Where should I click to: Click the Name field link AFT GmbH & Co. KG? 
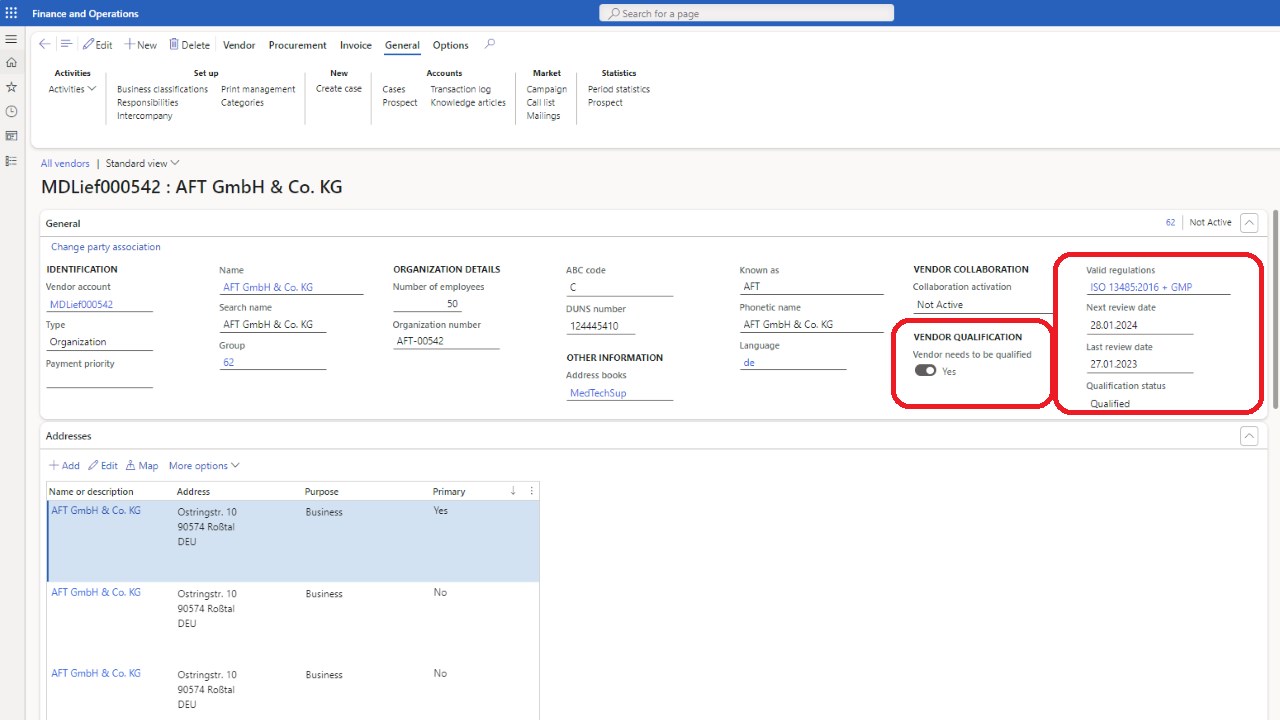[291, 287]
